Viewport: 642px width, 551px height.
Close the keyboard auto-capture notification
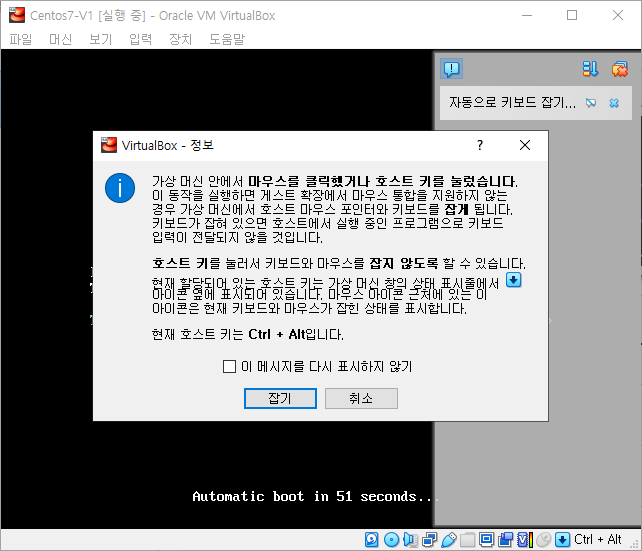pyautogui.click(x=614, y=103)
